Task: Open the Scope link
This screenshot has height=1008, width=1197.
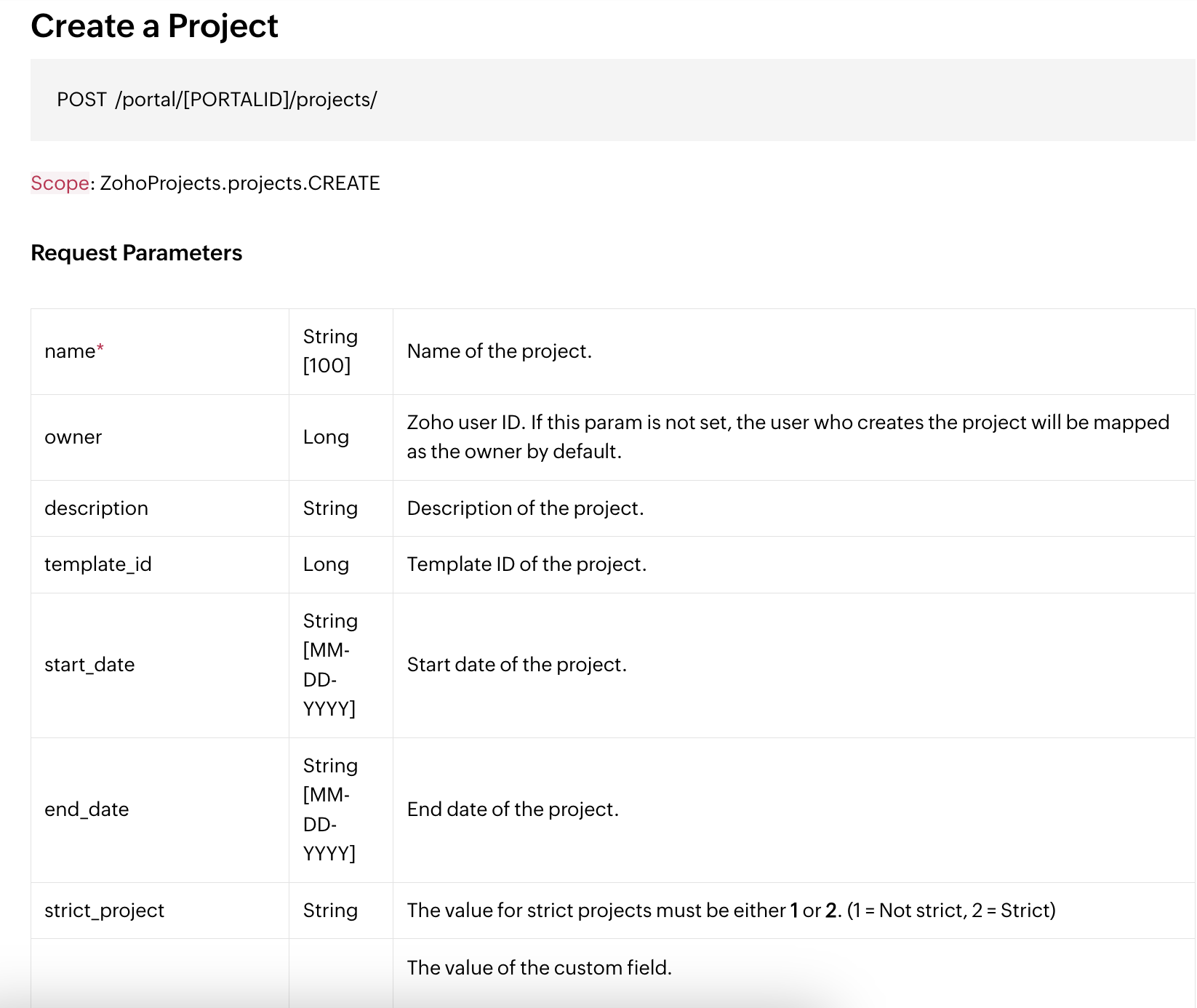Action: [x=60, y=183]
